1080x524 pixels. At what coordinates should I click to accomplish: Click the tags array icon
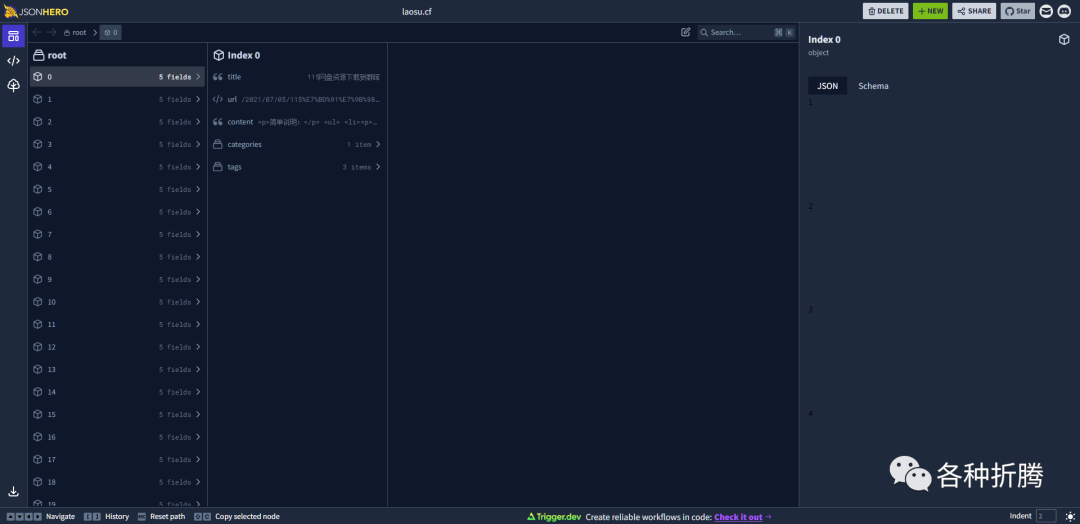[x=218, y=167]
